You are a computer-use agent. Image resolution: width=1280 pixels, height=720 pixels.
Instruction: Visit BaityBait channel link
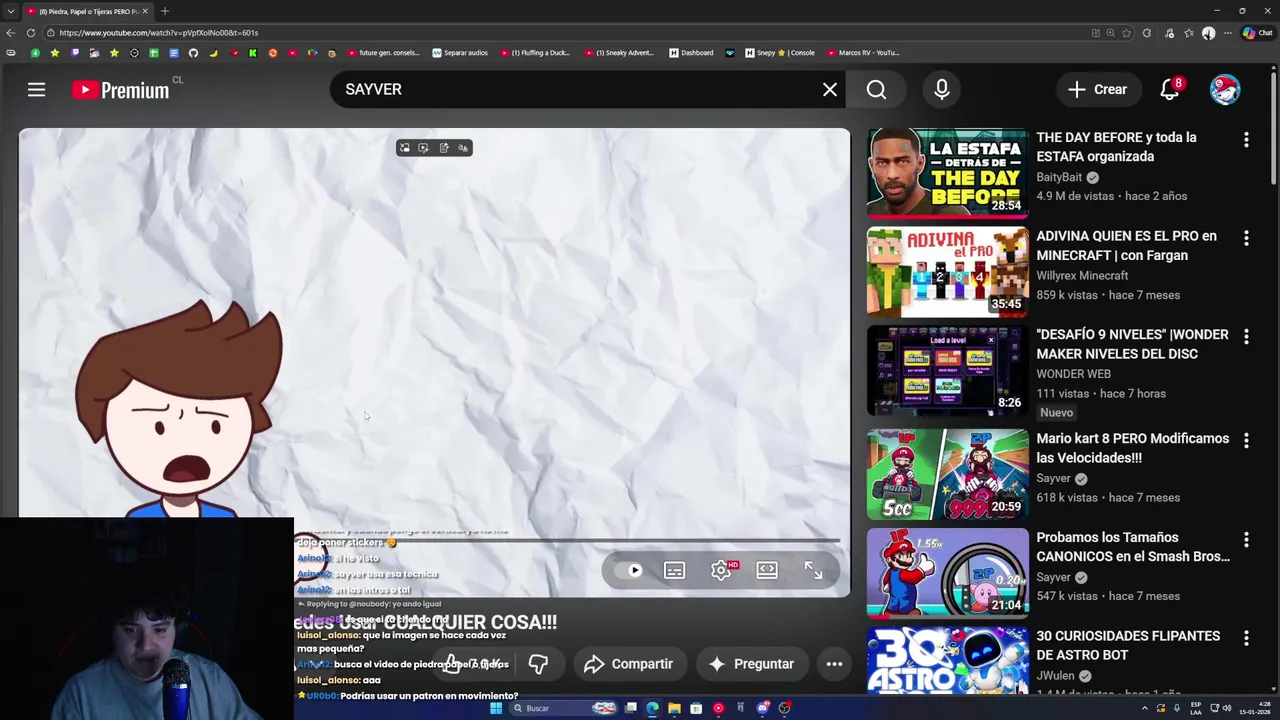(1059, 177)
